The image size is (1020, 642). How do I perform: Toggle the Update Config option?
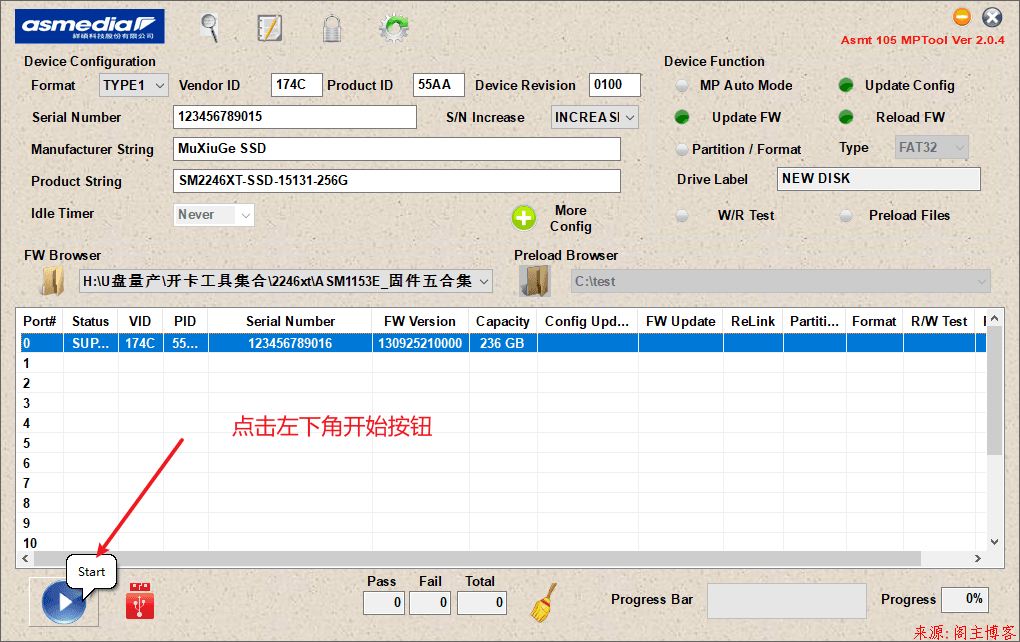[x=846, y=85]
